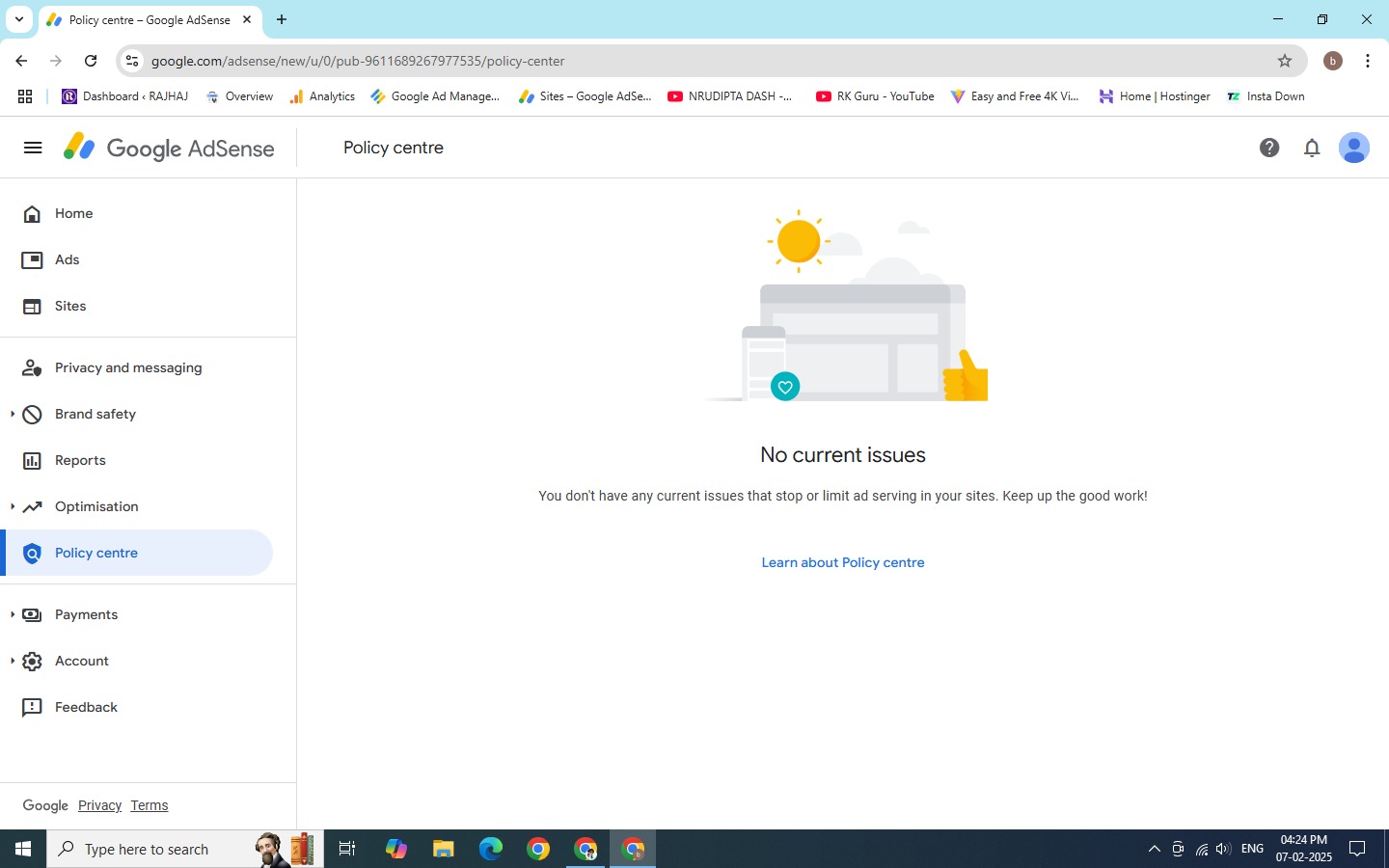
Task: Open the Privacy footer link
Action: click(x=99, y=805)
